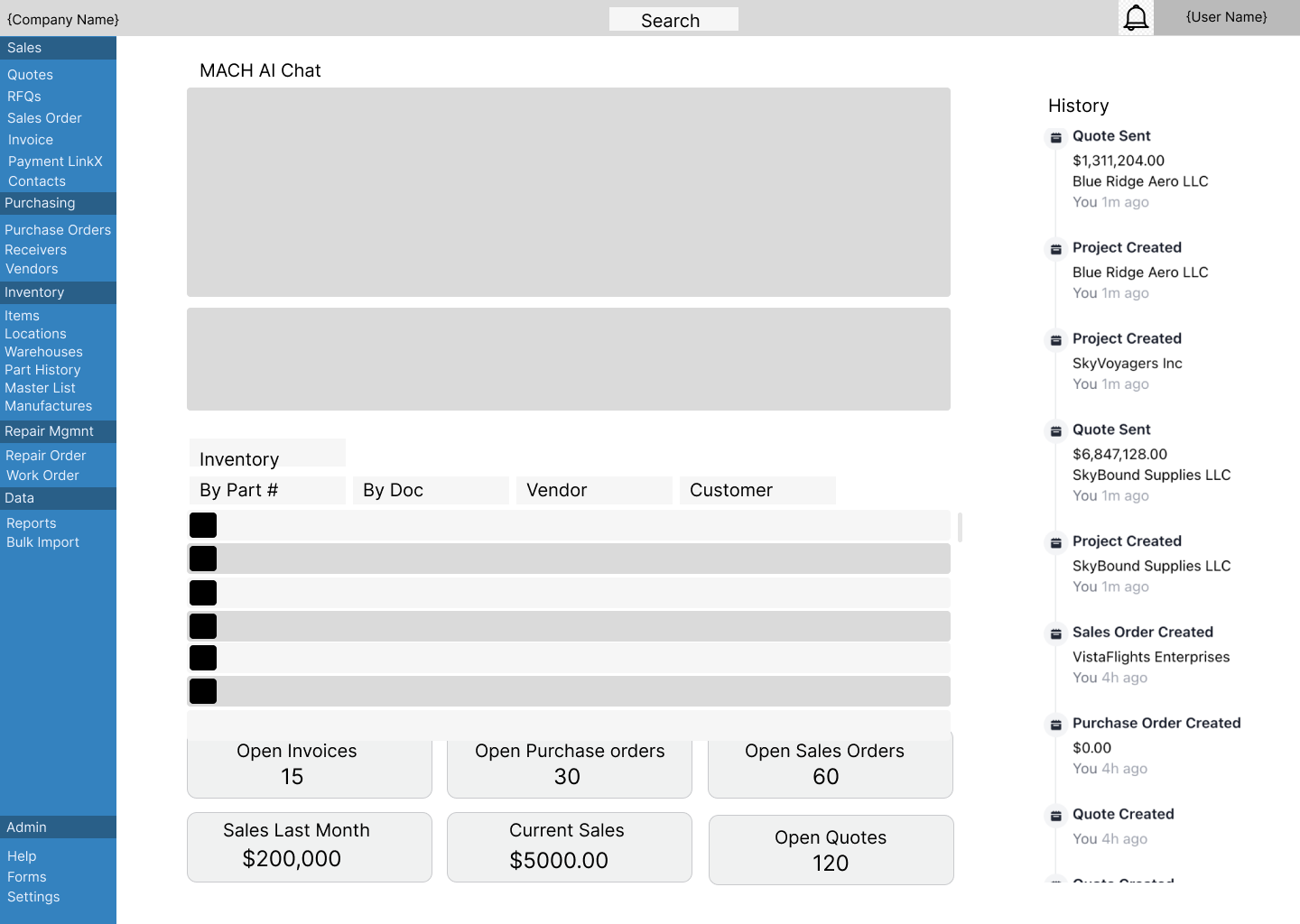This screenshot has width=1300, height=924.
Task: Click the icon beside Sales Order Created
Action: coord(1055,634)
